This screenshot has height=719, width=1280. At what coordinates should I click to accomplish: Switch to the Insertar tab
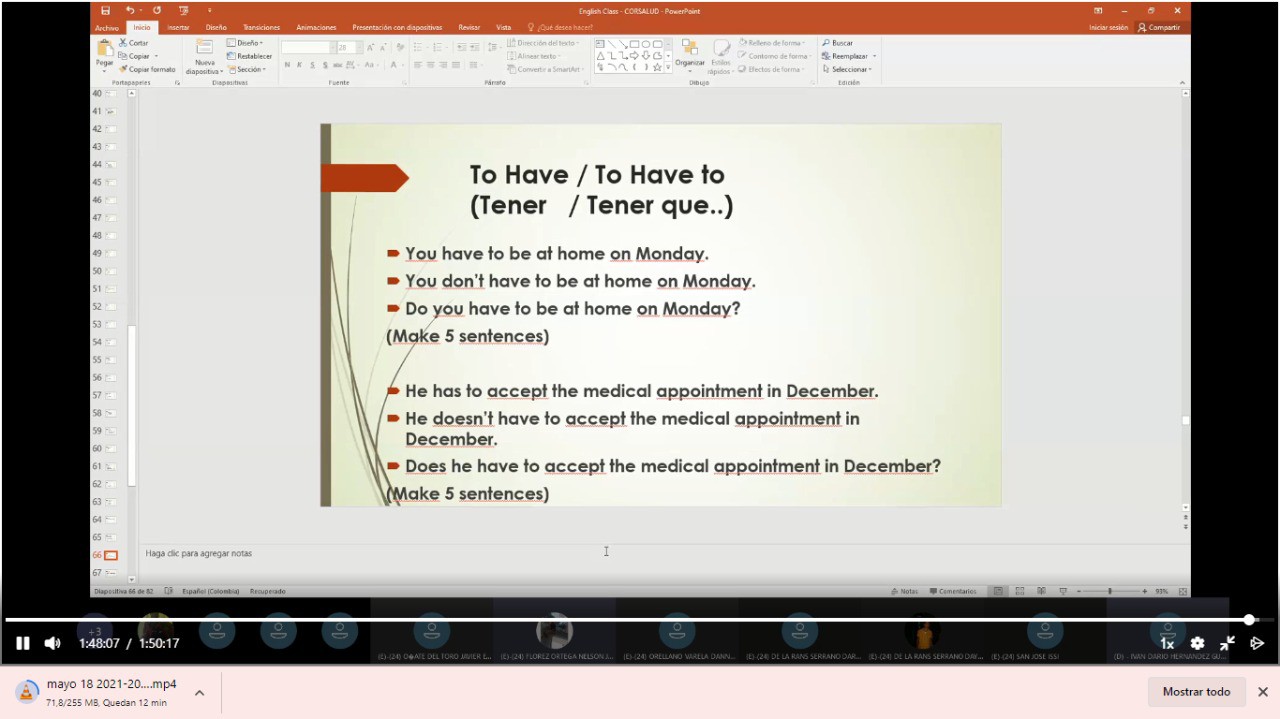click(x=178, y=27)
